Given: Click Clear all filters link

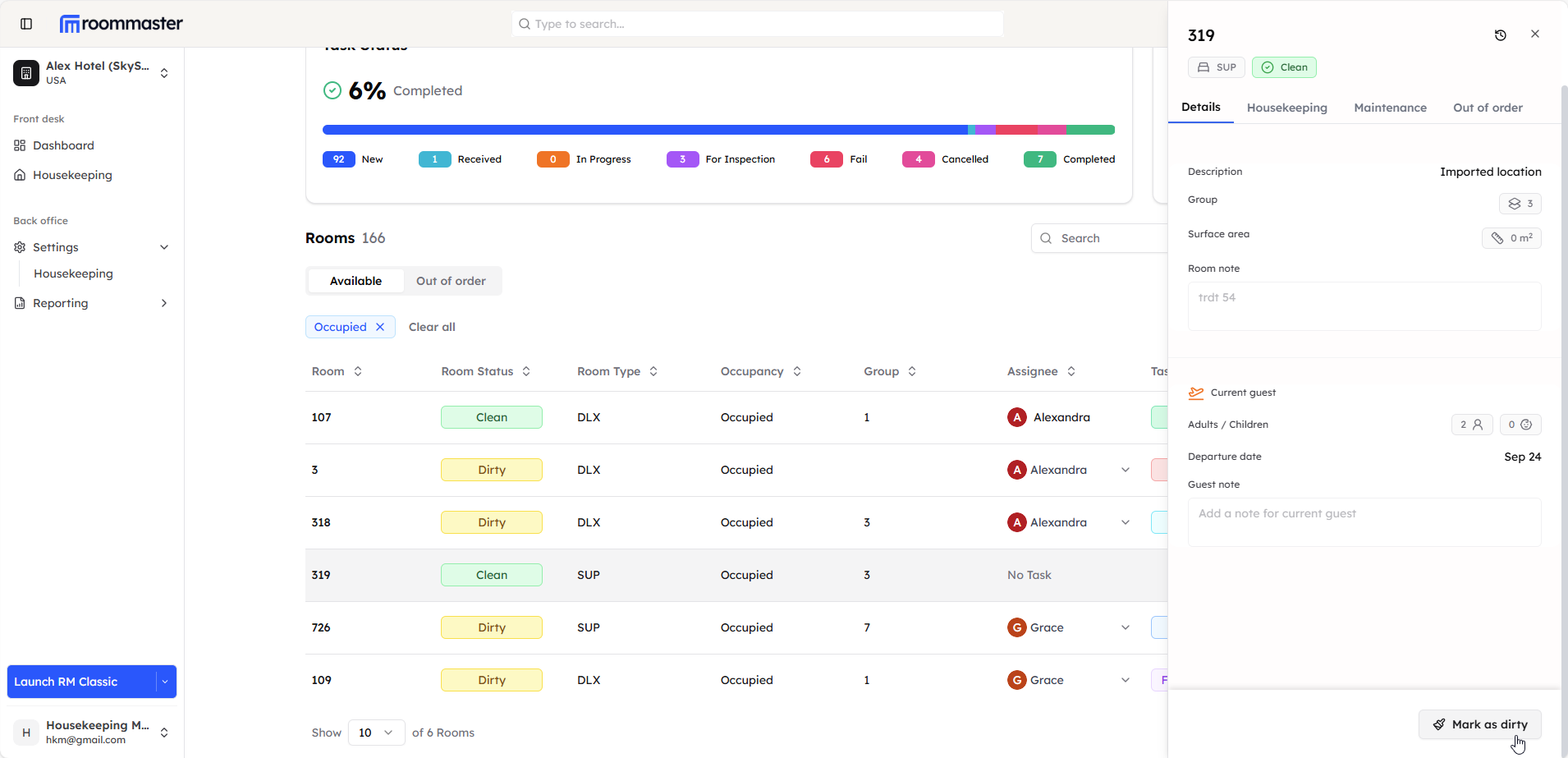Looking at the screenshot, I should (x=432, y=327).
